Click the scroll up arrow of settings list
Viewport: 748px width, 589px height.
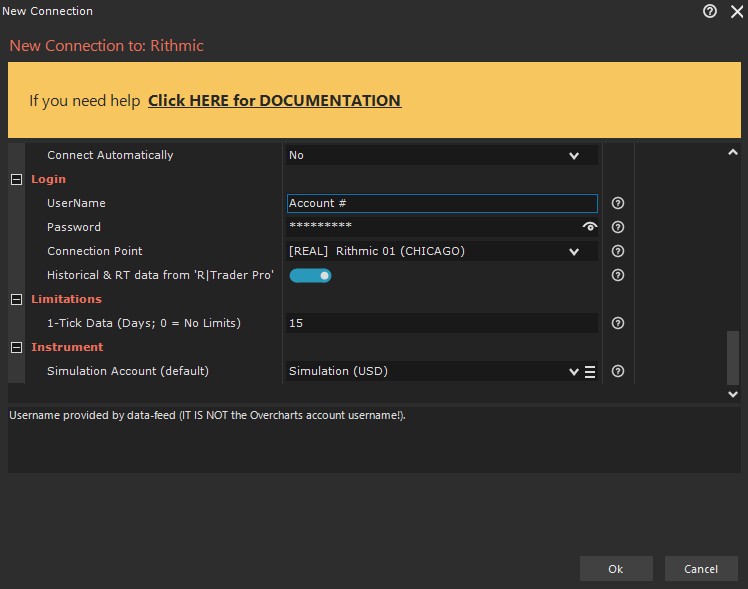[733, 153]
